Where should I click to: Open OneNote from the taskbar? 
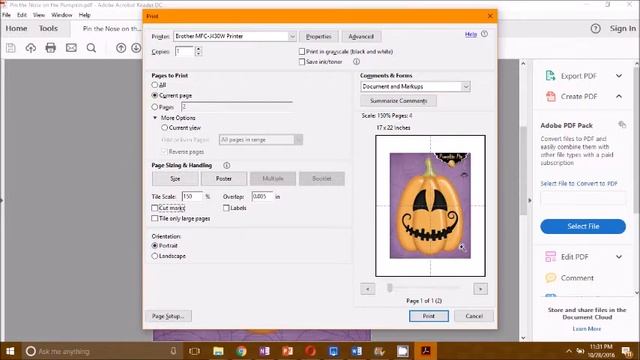pyautogui.click(x=264, y=351)
